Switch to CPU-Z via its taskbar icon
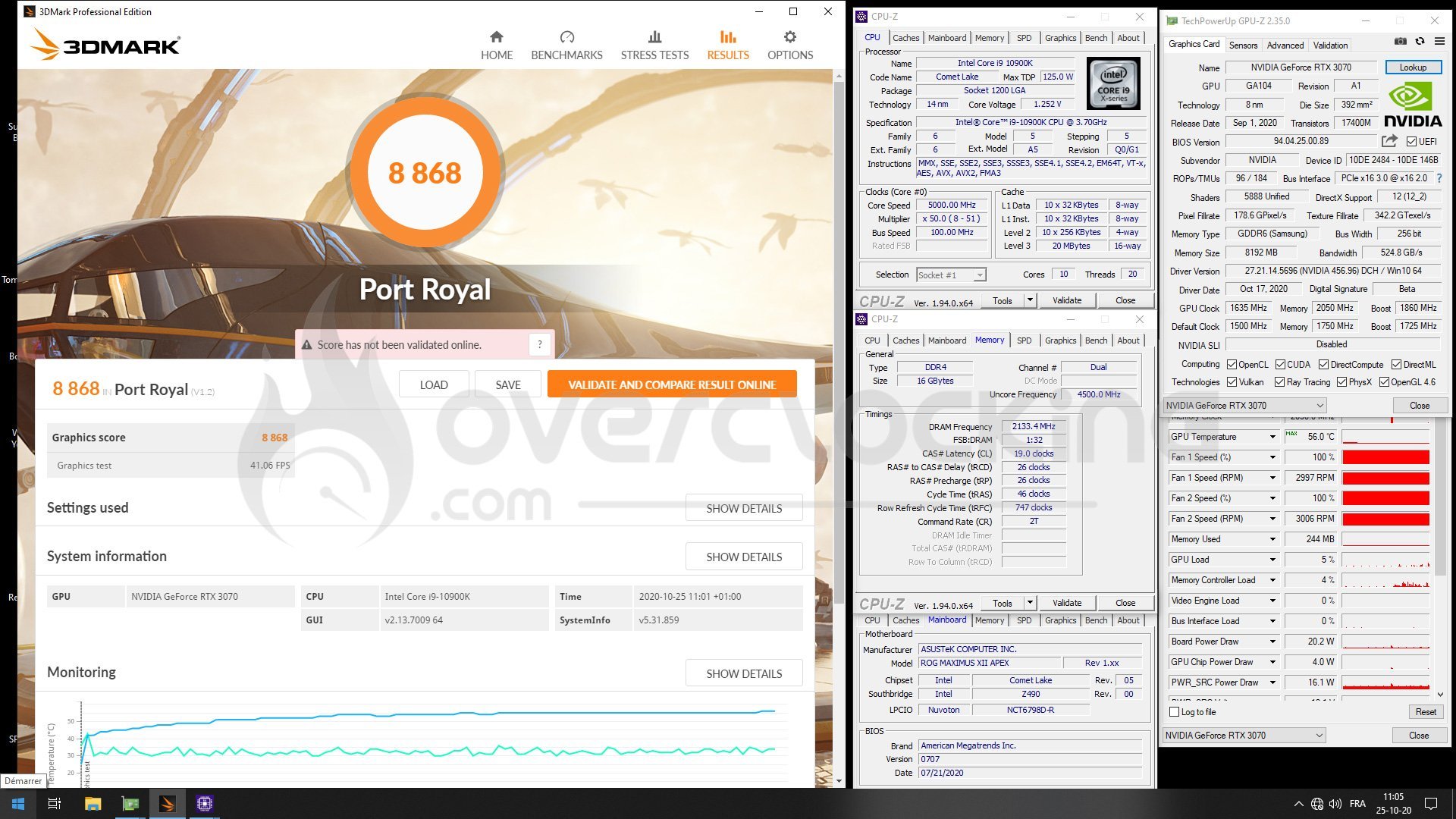This screenshot has height=819, width=1456. [205, 804]
